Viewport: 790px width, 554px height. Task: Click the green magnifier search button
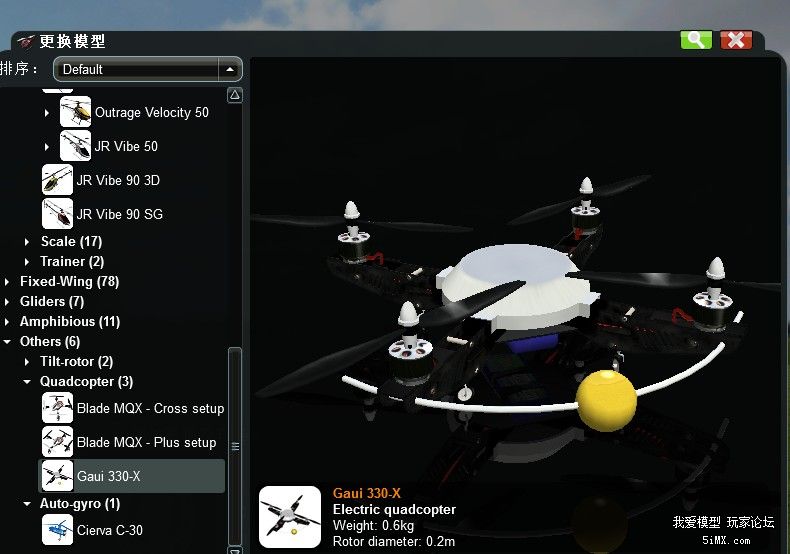tap(696, 39)
